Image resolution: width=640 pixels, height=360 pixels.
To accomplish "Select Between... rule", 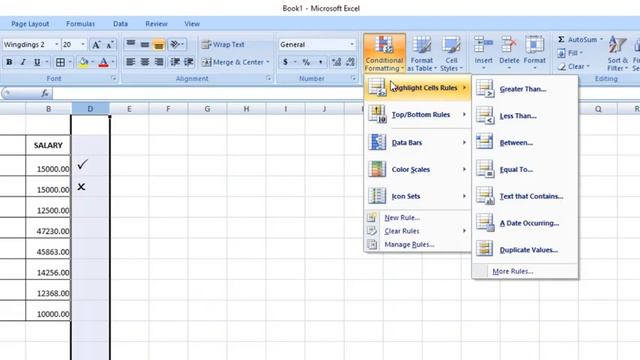I will (x=524, y=142).
